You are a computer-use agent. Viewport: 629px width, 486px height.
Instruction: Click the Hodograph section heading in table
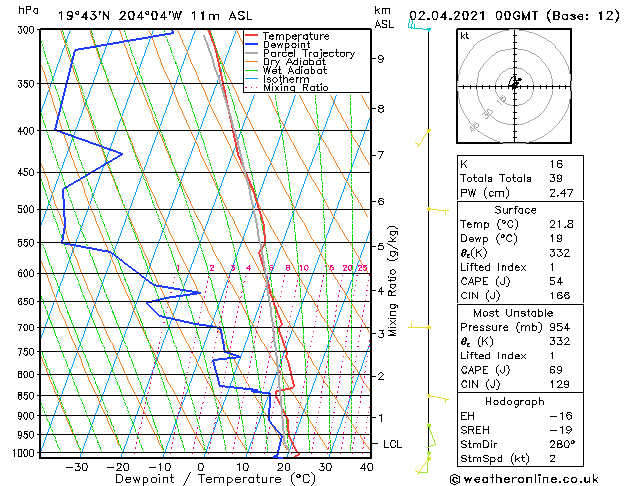[515, 402]
